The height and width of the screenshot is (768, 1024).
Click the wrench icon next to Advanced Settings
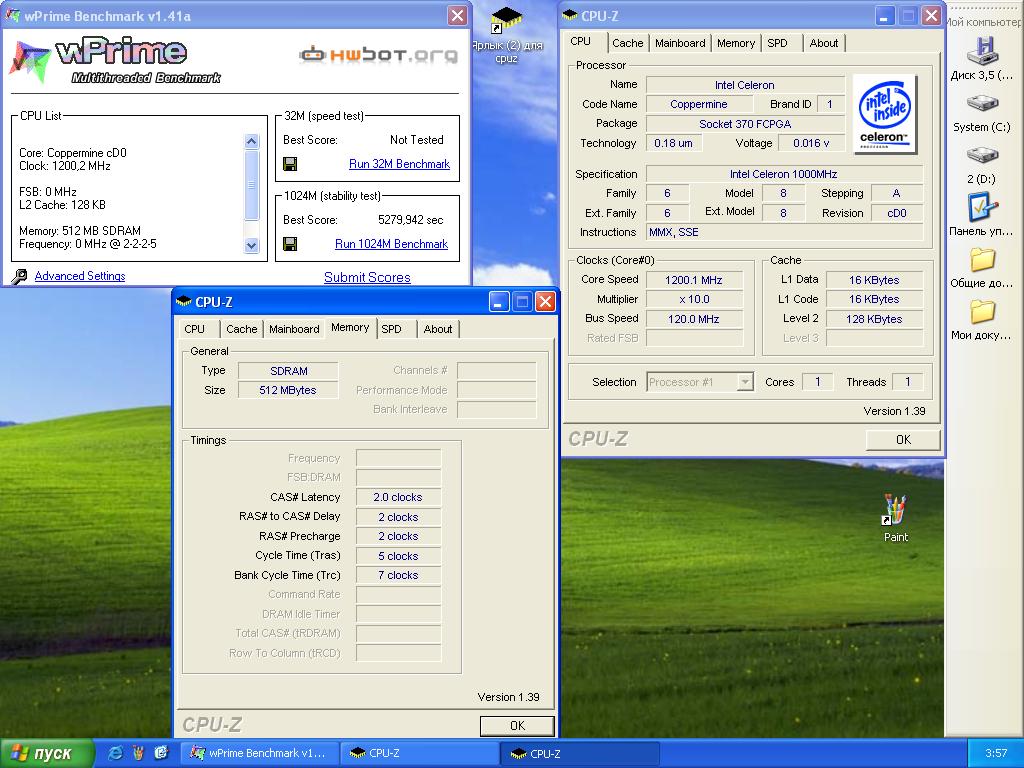click(20, 276)
